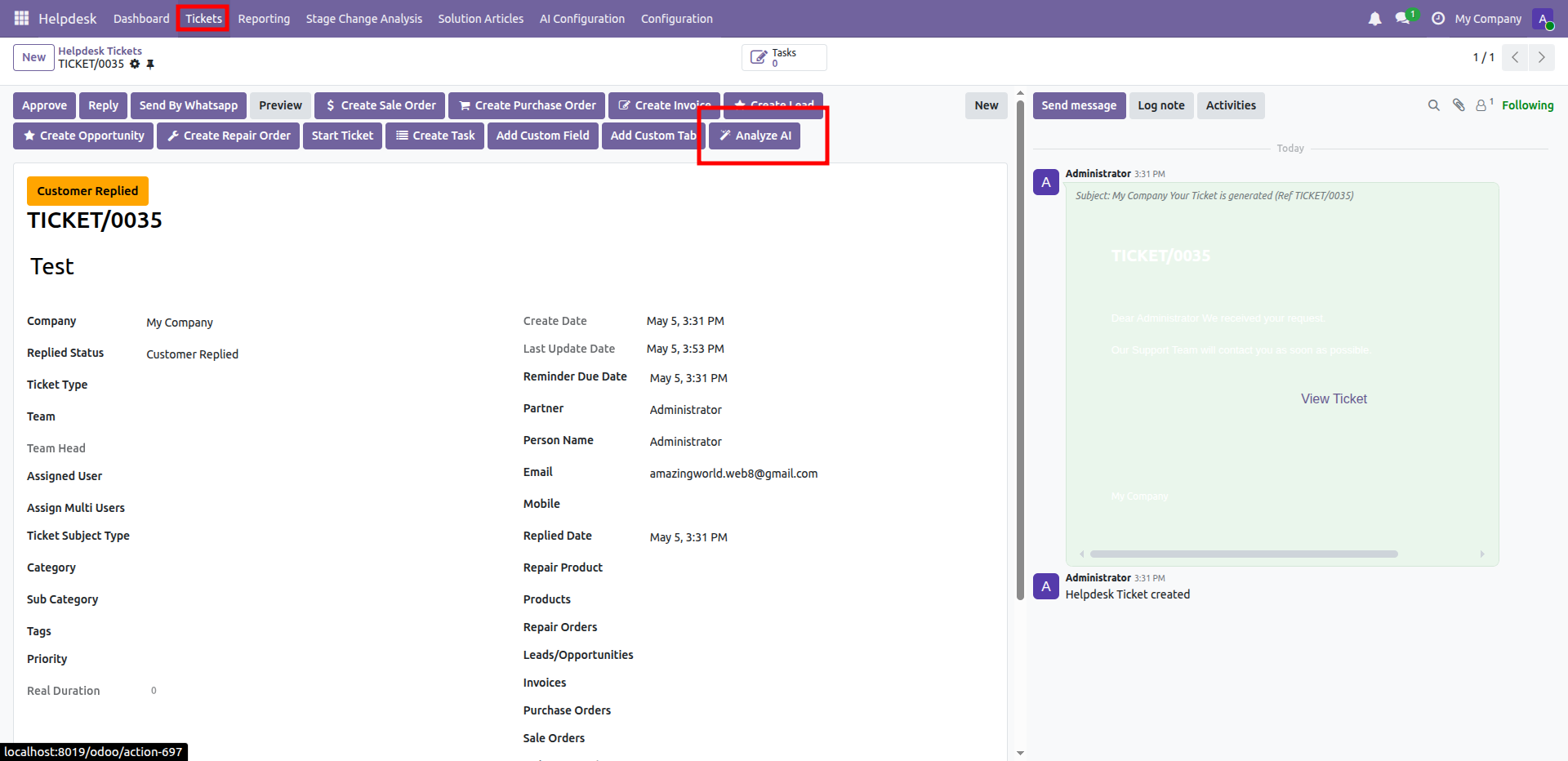Click Create Repair Order button
The height and width of the screenshot is (761, 1568).
point(228,136)
